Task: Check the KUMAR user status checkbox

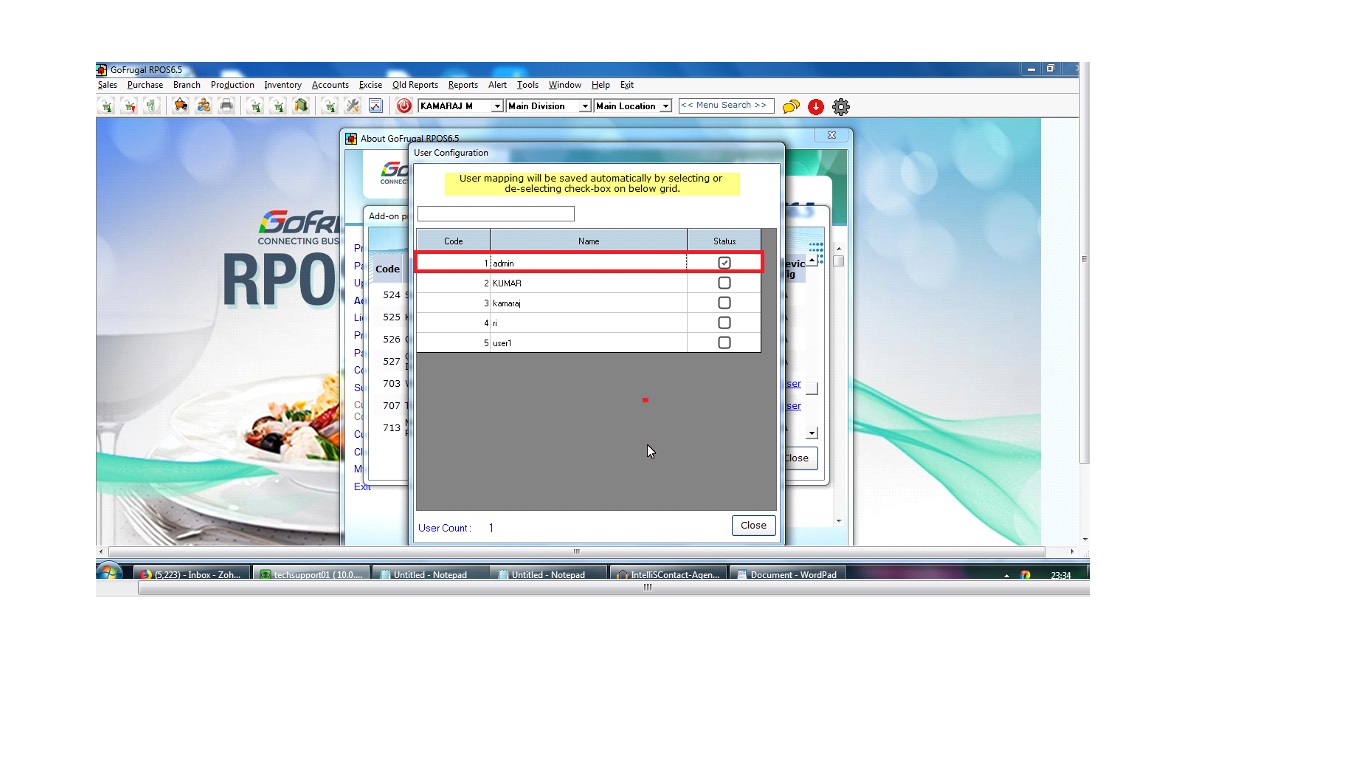Action: click(x=724, y=283)
